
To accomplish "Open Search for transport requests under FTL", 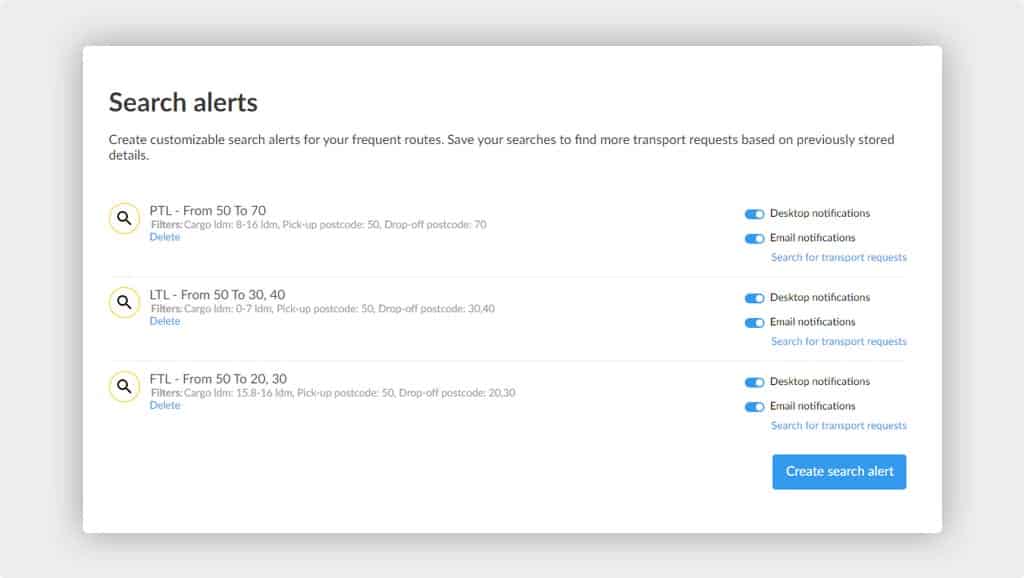I will pyautogui.click(x=839, y=426).
